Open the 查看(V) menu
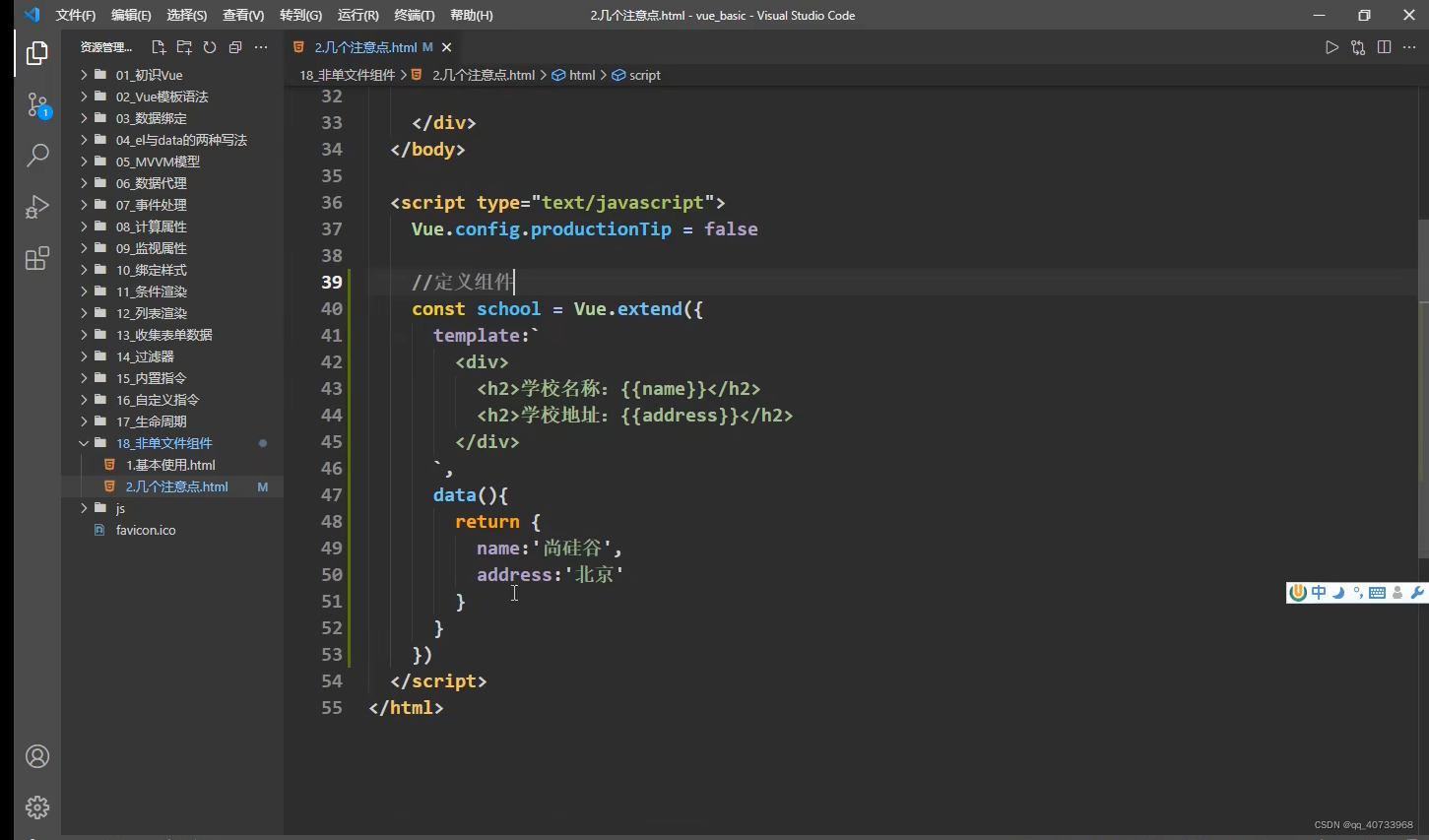Image resolution: width=1429 pixels, height=840 pixels. (x=243, y=15)
